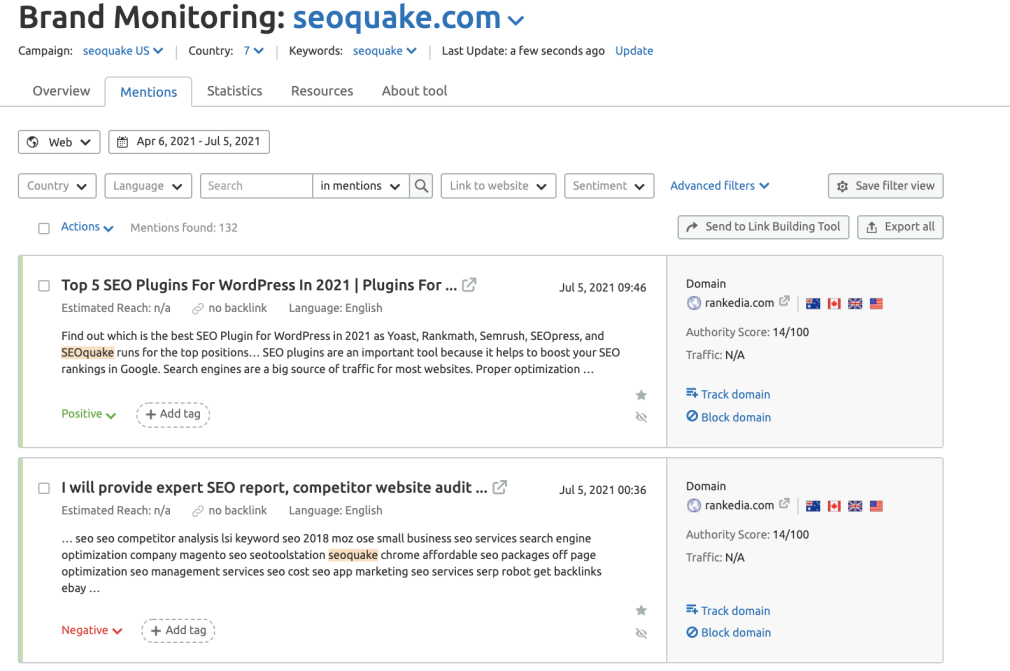This screenshot has width=1010, height=671.
Task: Add tag to expert SEO report mention
Action: 178,630
